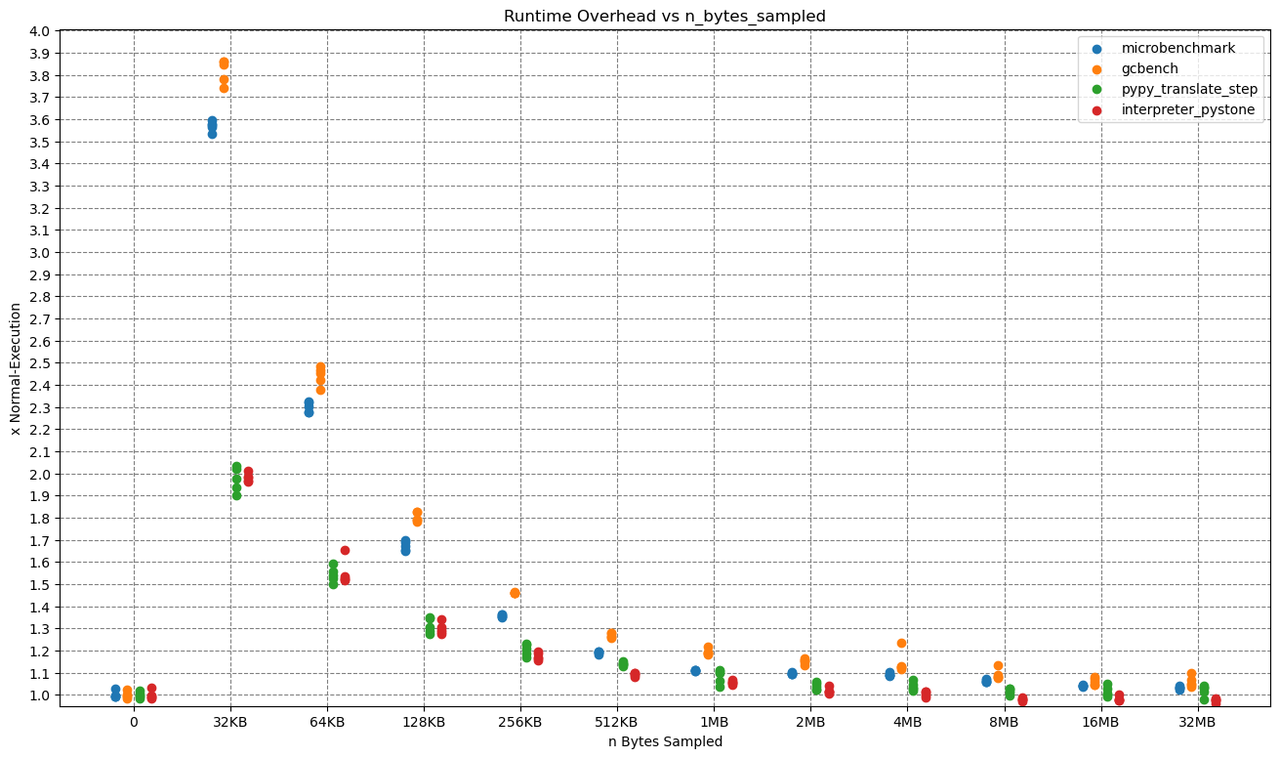Viewport: 1280px width, 758px height.
Task: Click the blue microbenchmark legend marker
Action: (x=1097, y=48)
